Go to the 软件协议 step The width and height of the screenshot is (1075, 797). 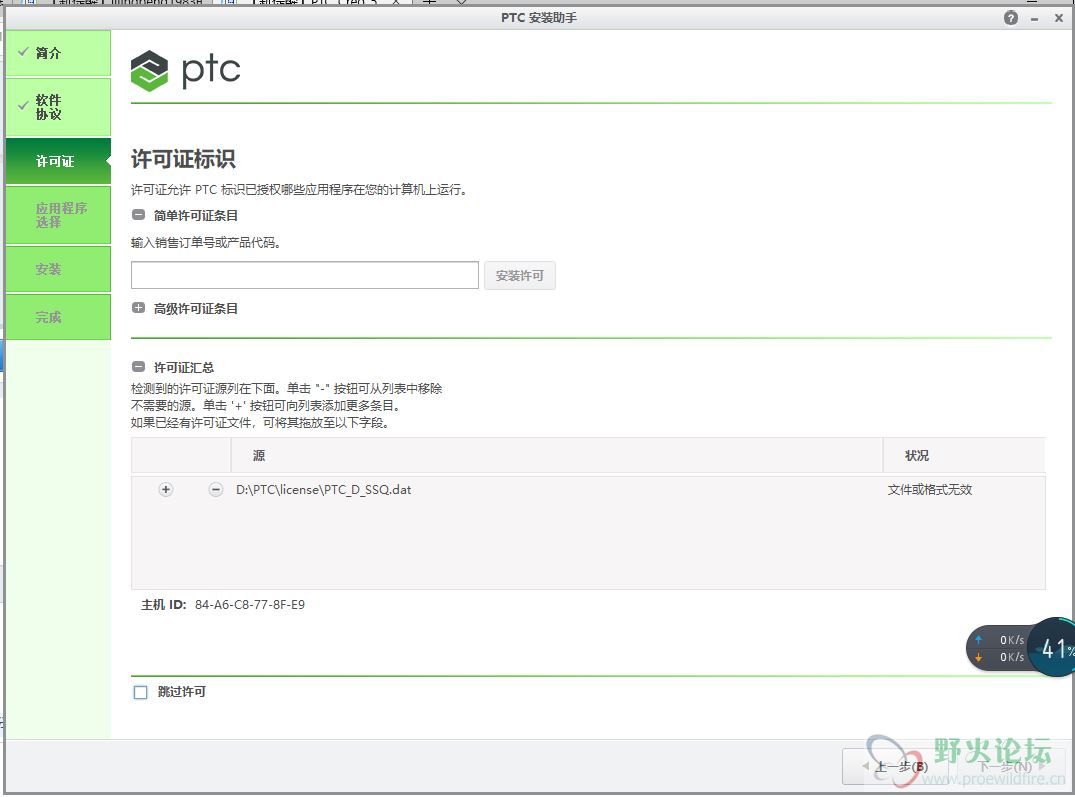[58, 107]
